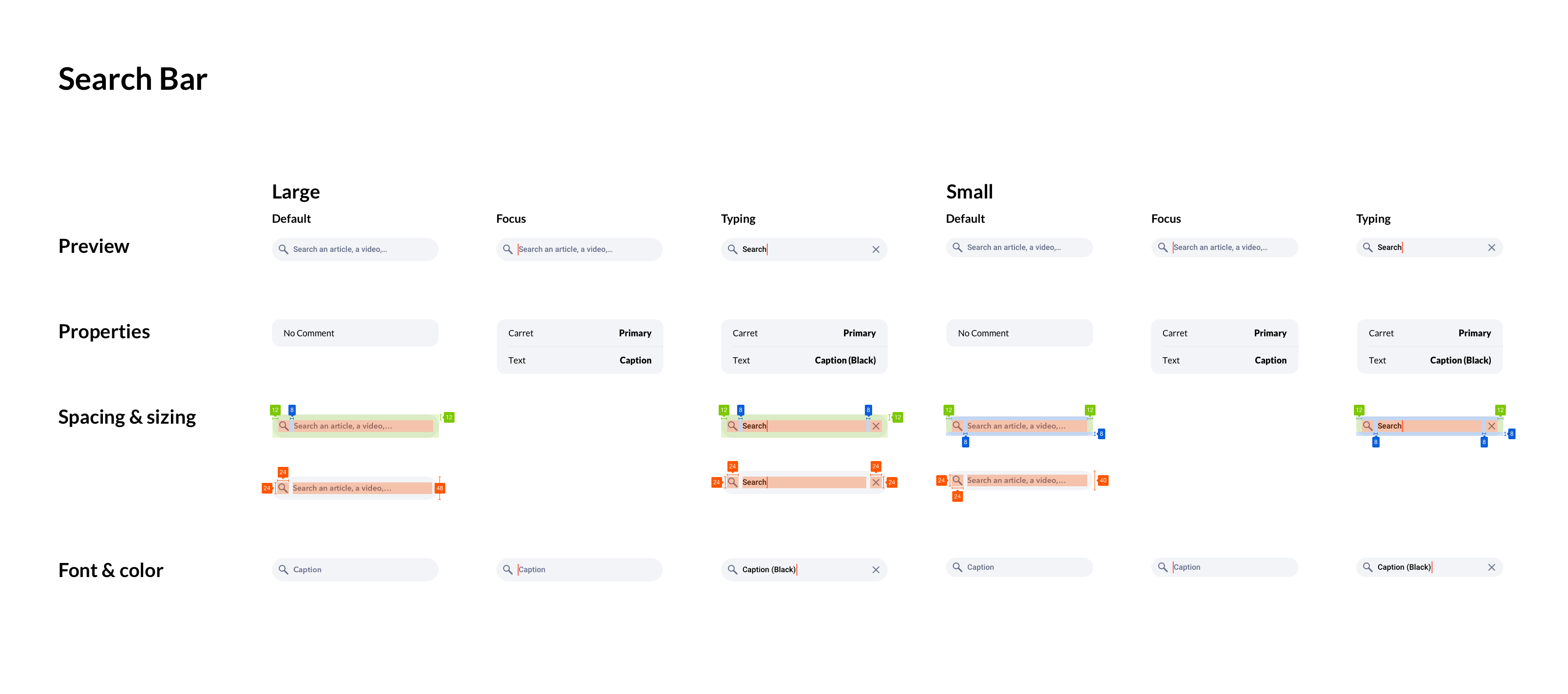
Task: Click the Large Focus 'Caption' field in Font & color row
Action: tap(579, 570)
